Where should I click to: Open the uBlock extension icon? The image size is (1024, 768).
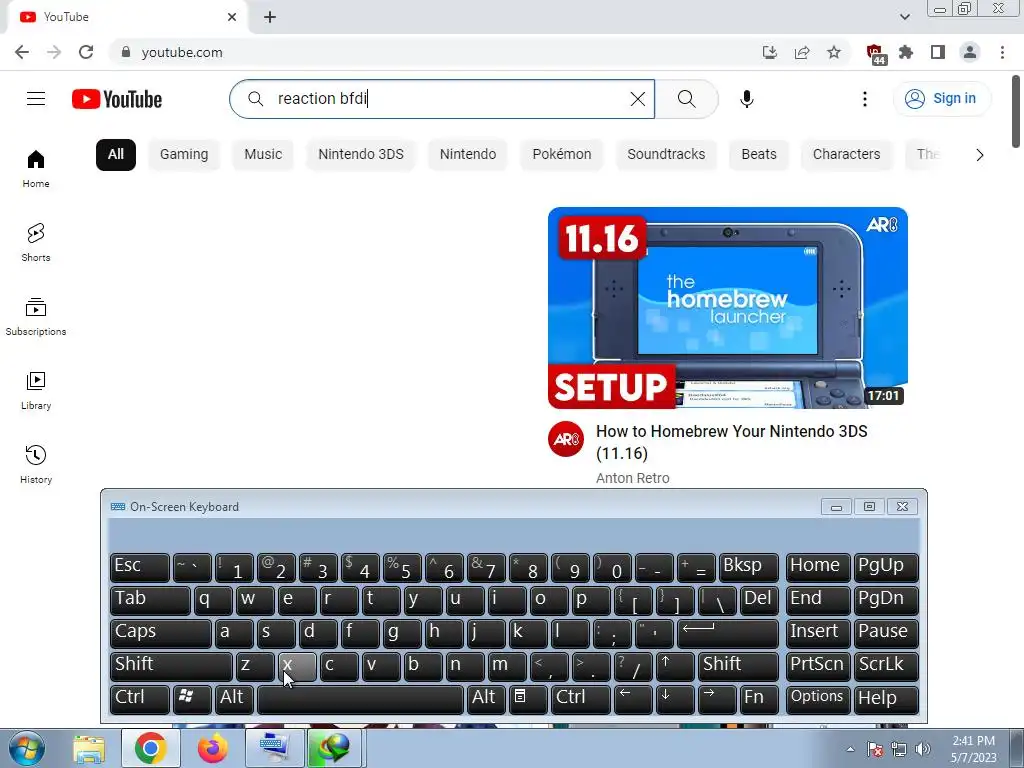pyautogui.click(x=875, y=54)
